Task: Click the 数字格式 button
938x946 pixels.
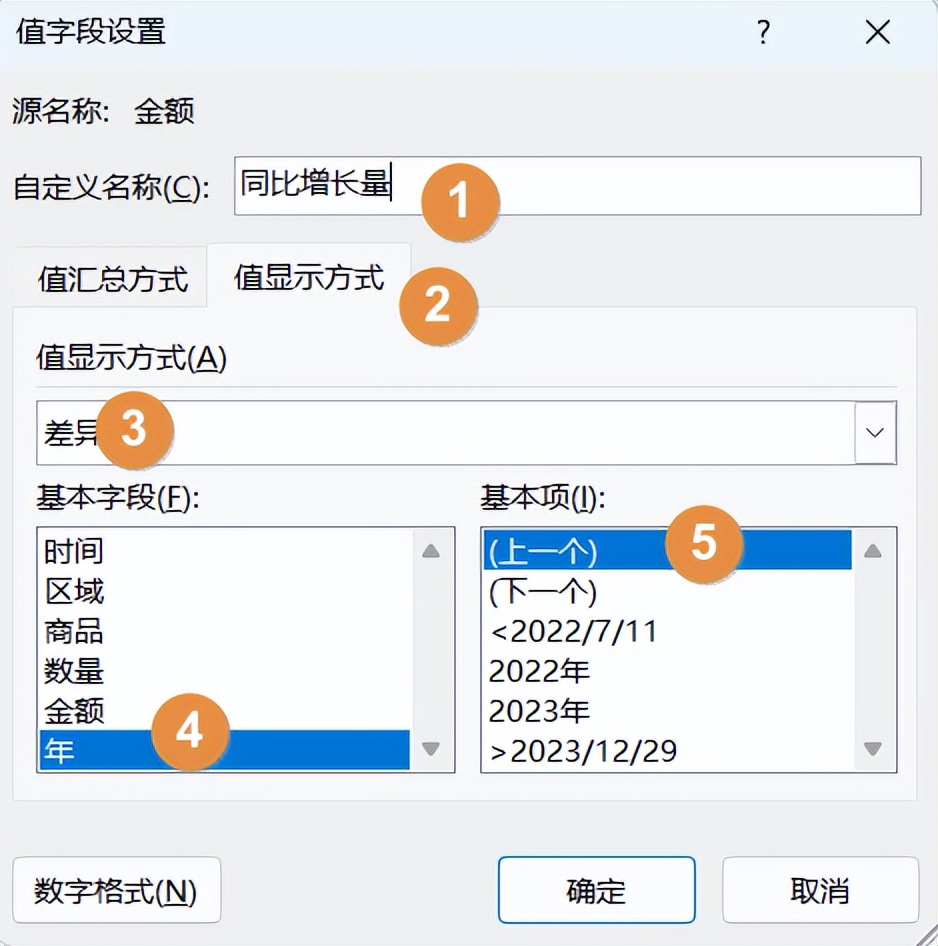Action: point(117,890)
